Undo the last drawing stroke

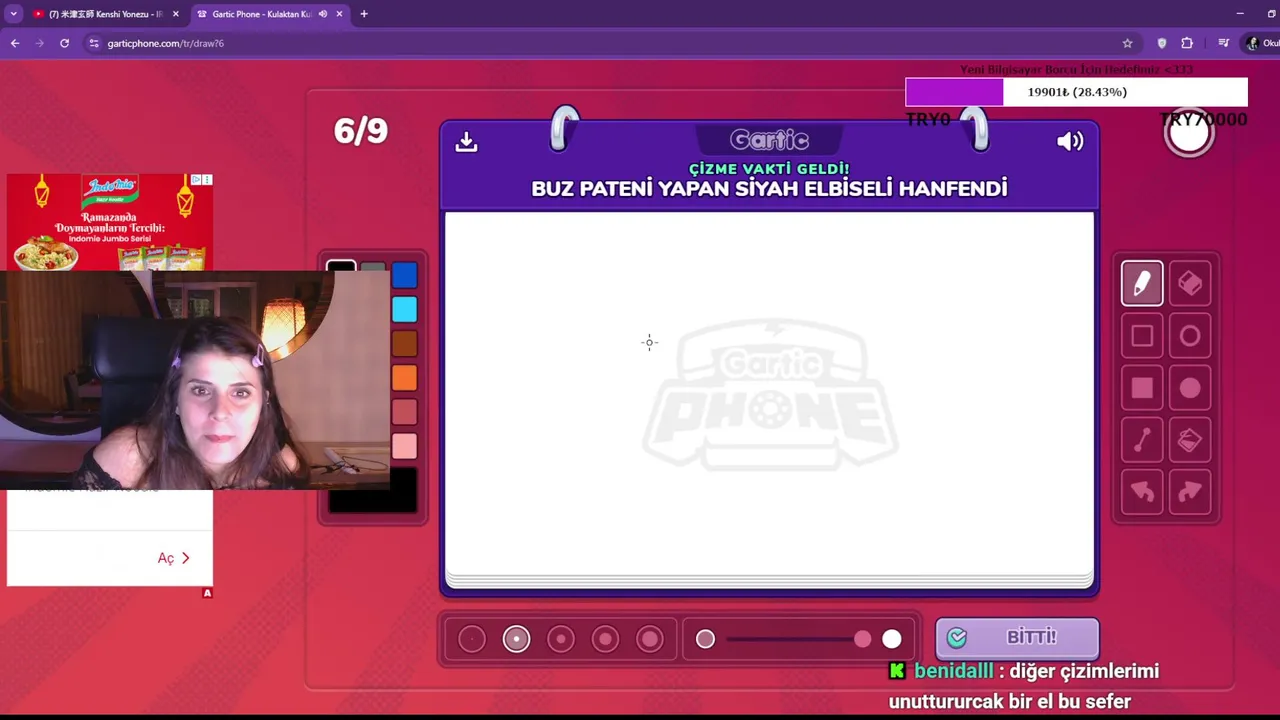[x=1142, y=492]
